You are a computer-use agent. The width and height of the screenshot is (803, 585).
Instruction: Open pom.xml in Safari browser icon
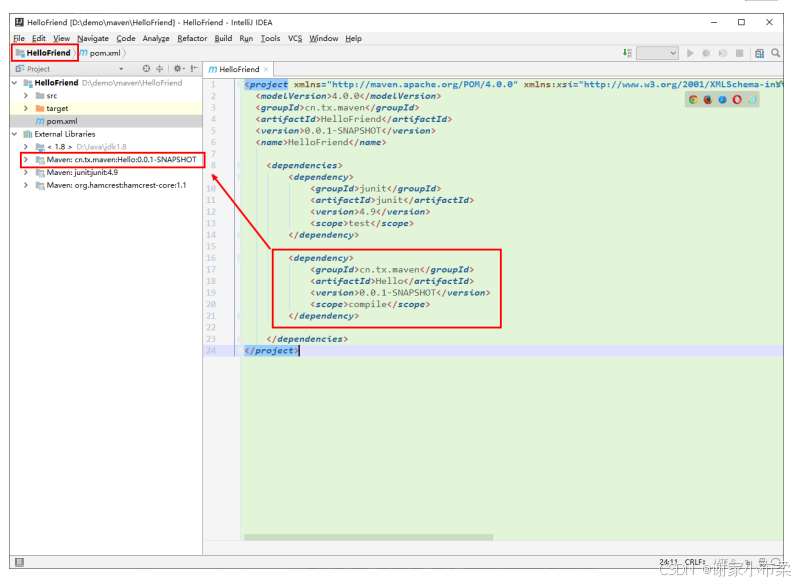722,100
